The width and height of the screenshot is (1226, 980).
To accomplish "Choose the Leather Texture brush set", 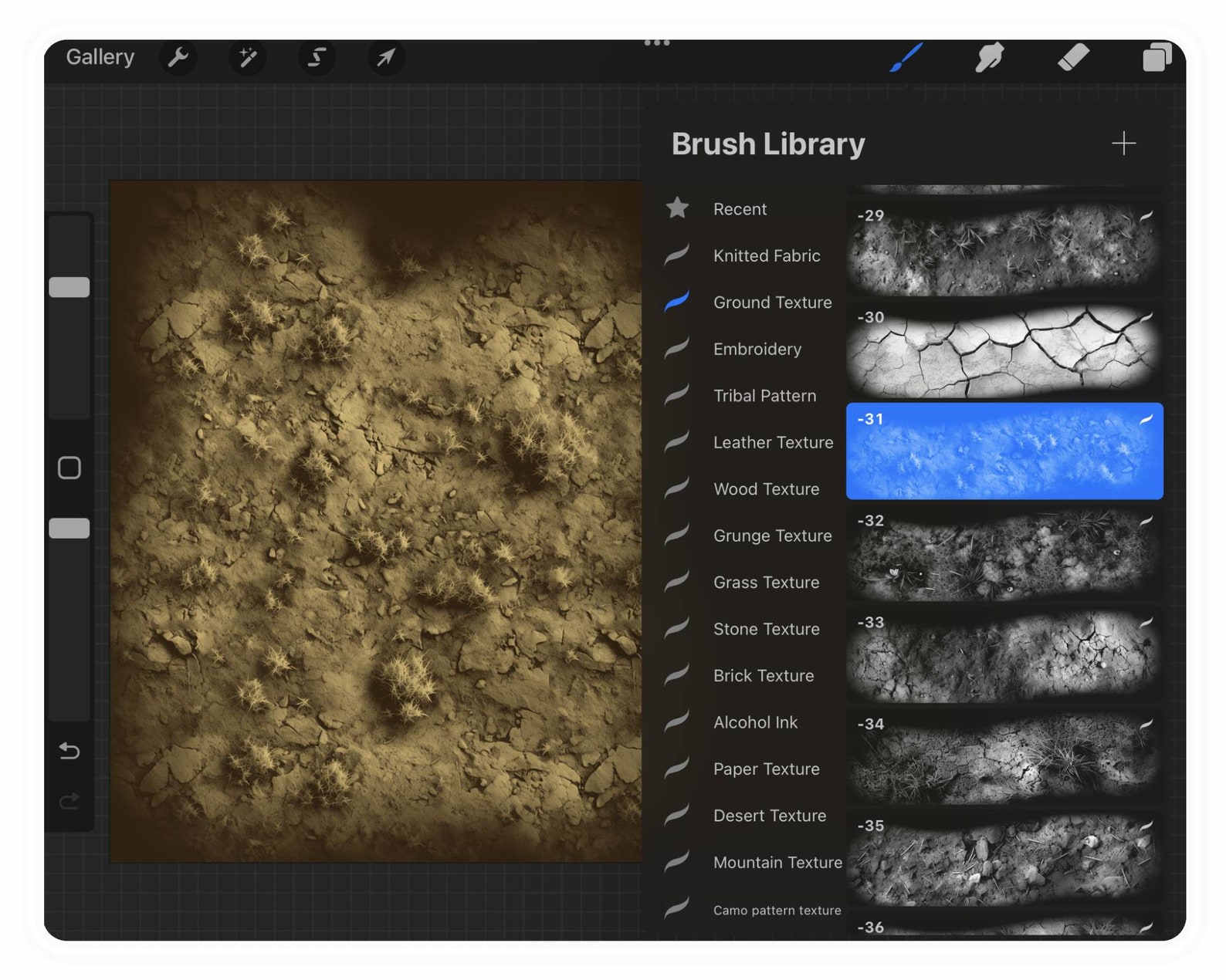I will click(773, 442).
